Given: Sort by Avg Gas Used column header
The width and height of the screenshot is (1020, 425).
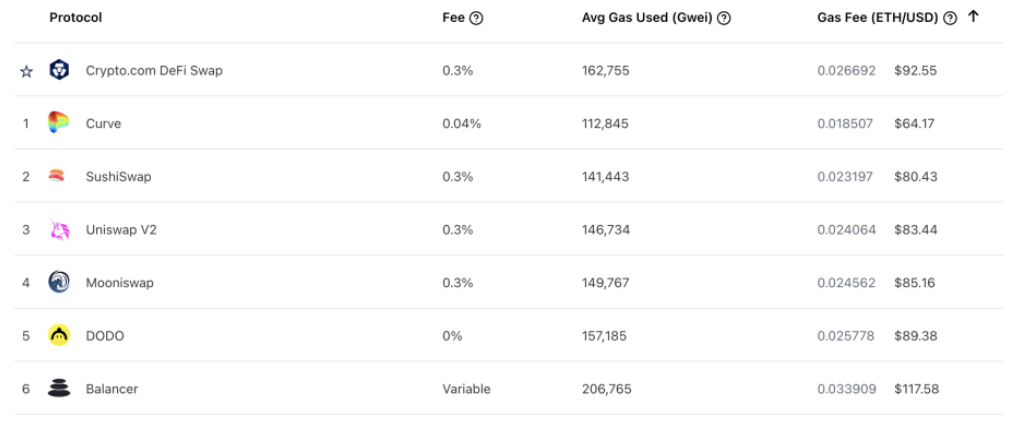Looking at the screenshot, I should [648, 18].
